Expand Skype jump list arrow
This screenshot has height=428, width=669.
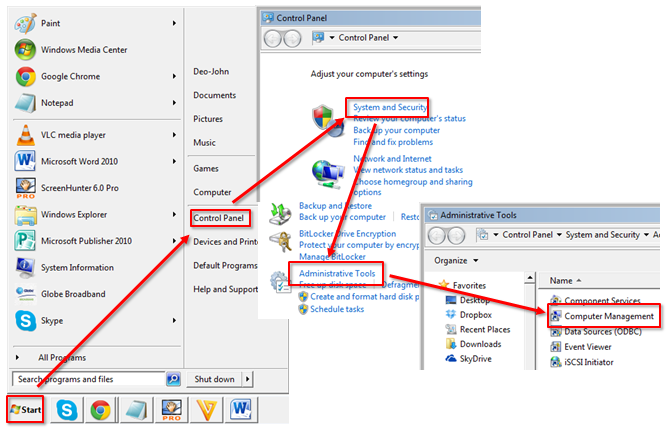(x=174, y=320)
